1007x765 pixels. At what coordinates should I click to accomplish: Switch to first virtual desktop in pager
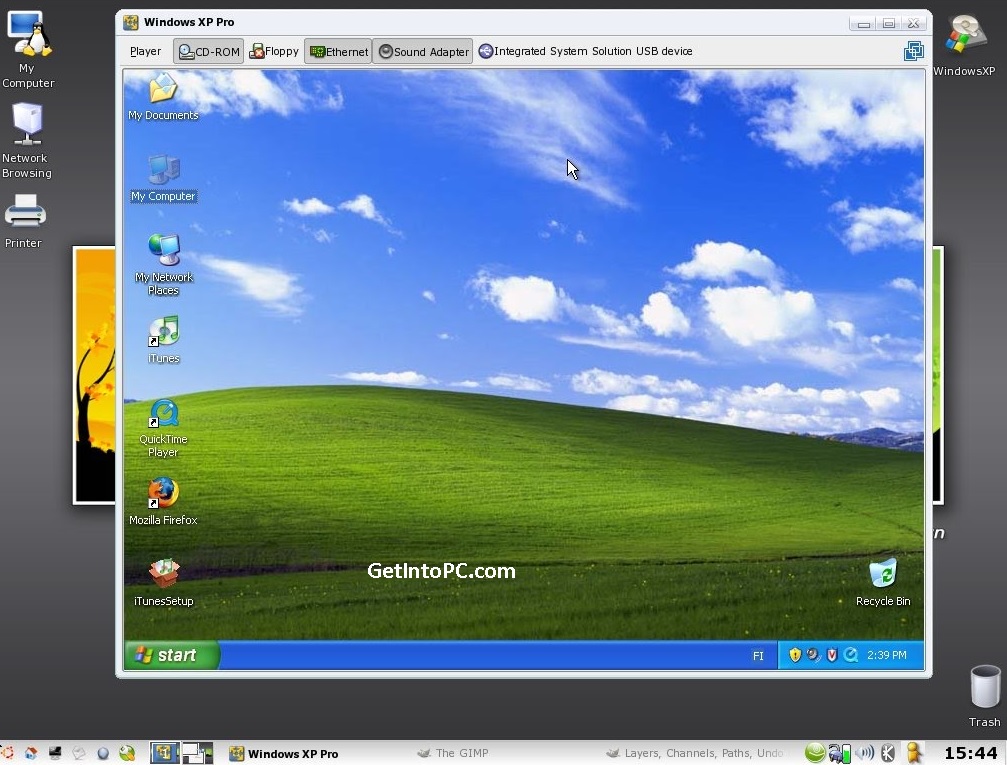[165, 753]
